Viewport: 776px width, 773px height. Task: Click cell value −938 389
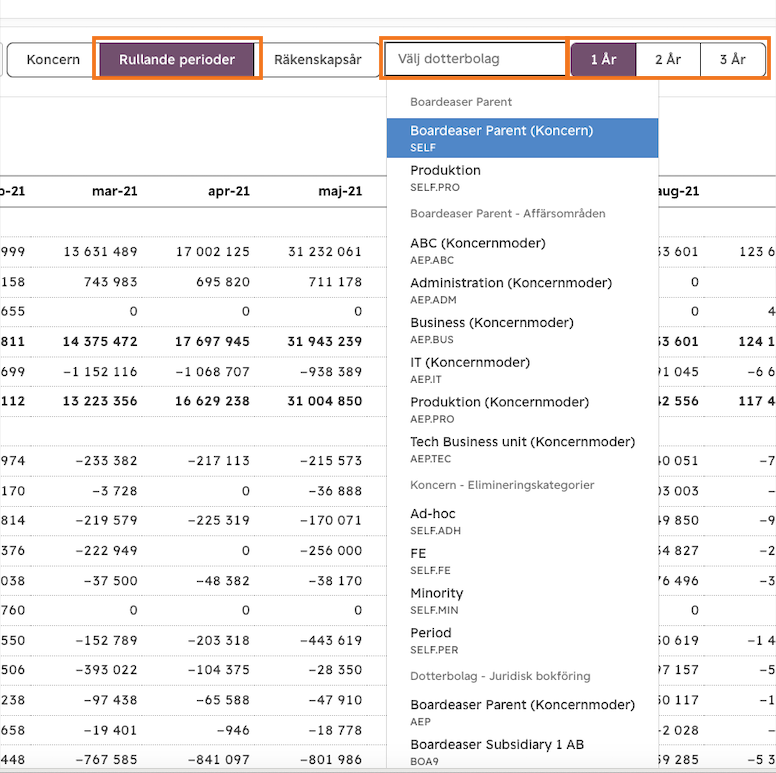pyautogui.click(x=331, y=372)
